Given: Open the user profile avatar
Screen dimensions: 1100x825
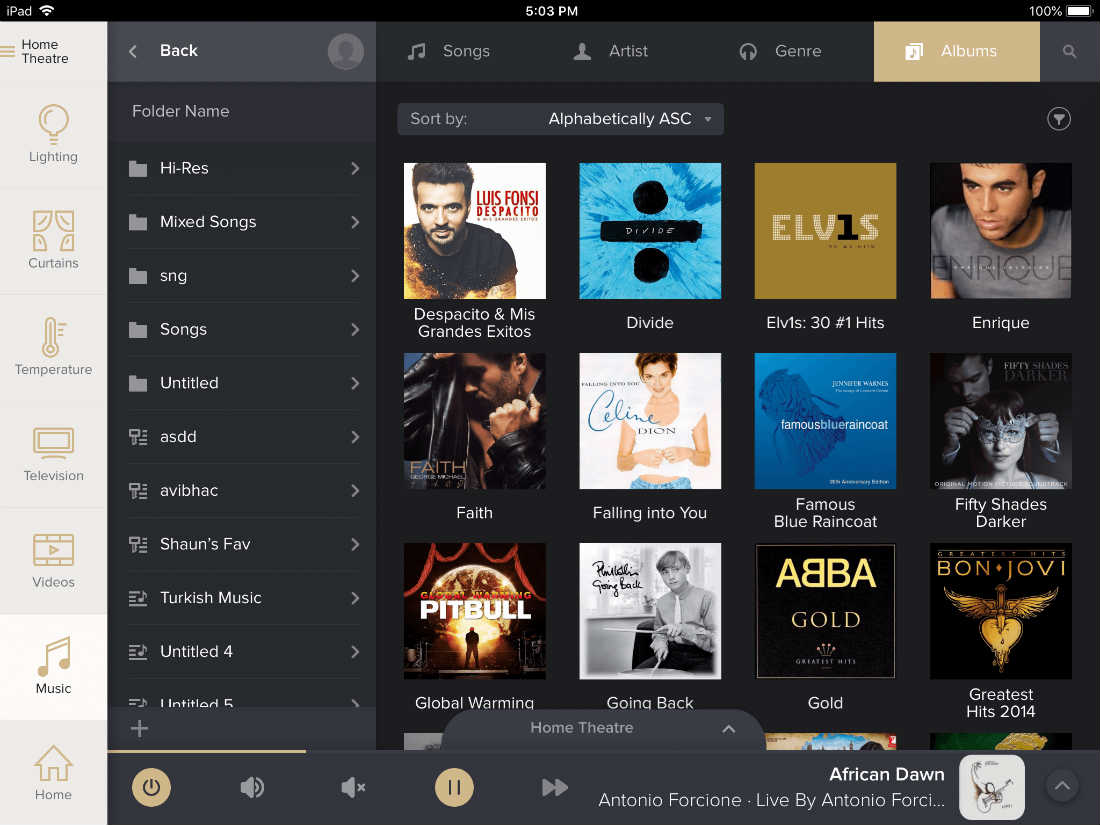Looking at the screenshot, I should coord(346,51).
